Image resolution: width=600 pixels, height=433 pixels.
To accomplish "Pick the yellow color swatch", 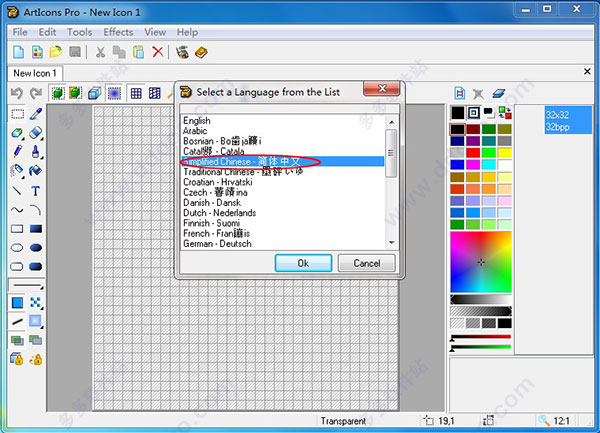I will (504, 153).
